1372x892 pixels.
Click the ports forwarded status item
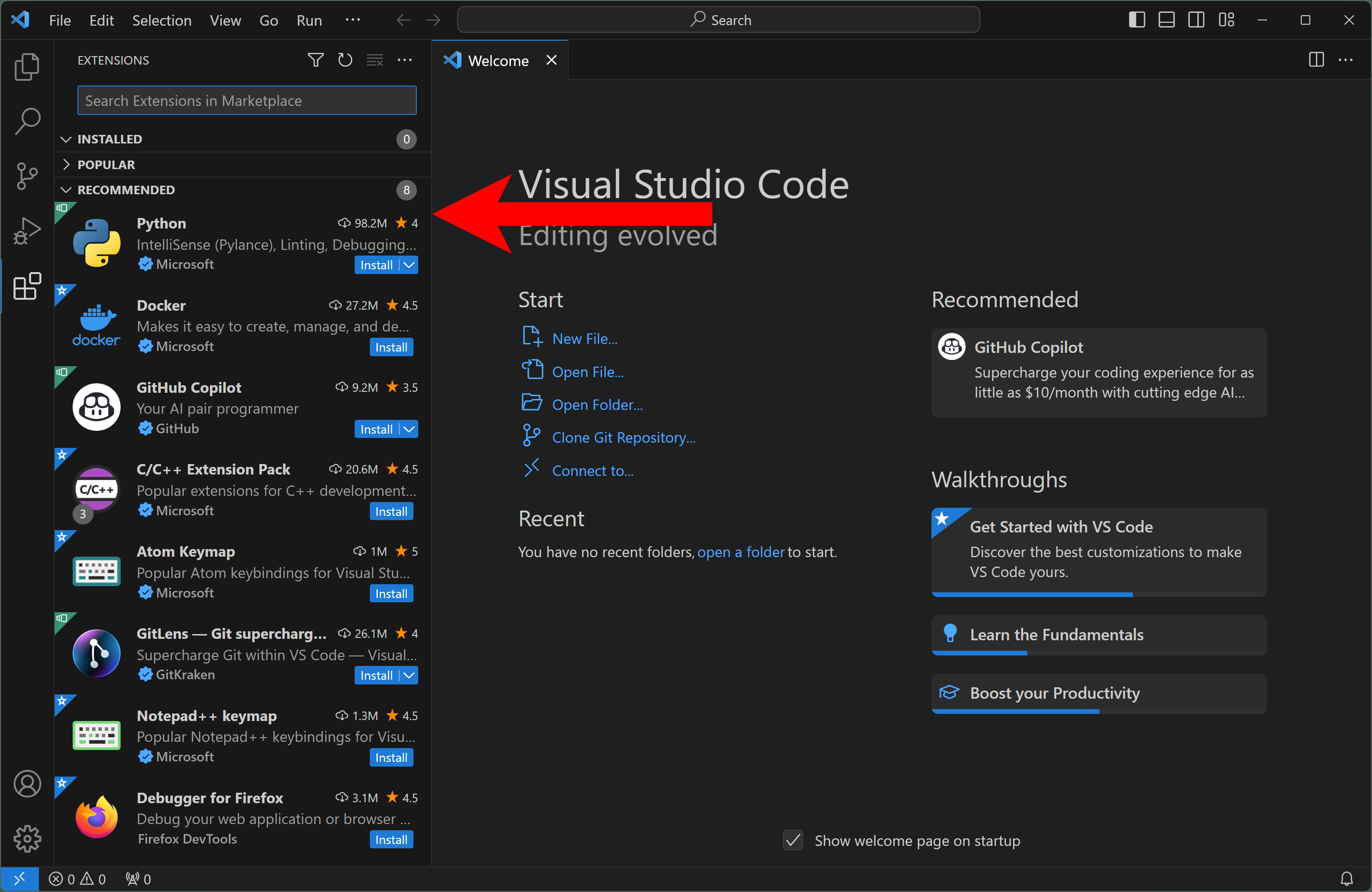(x=138, y=879)
